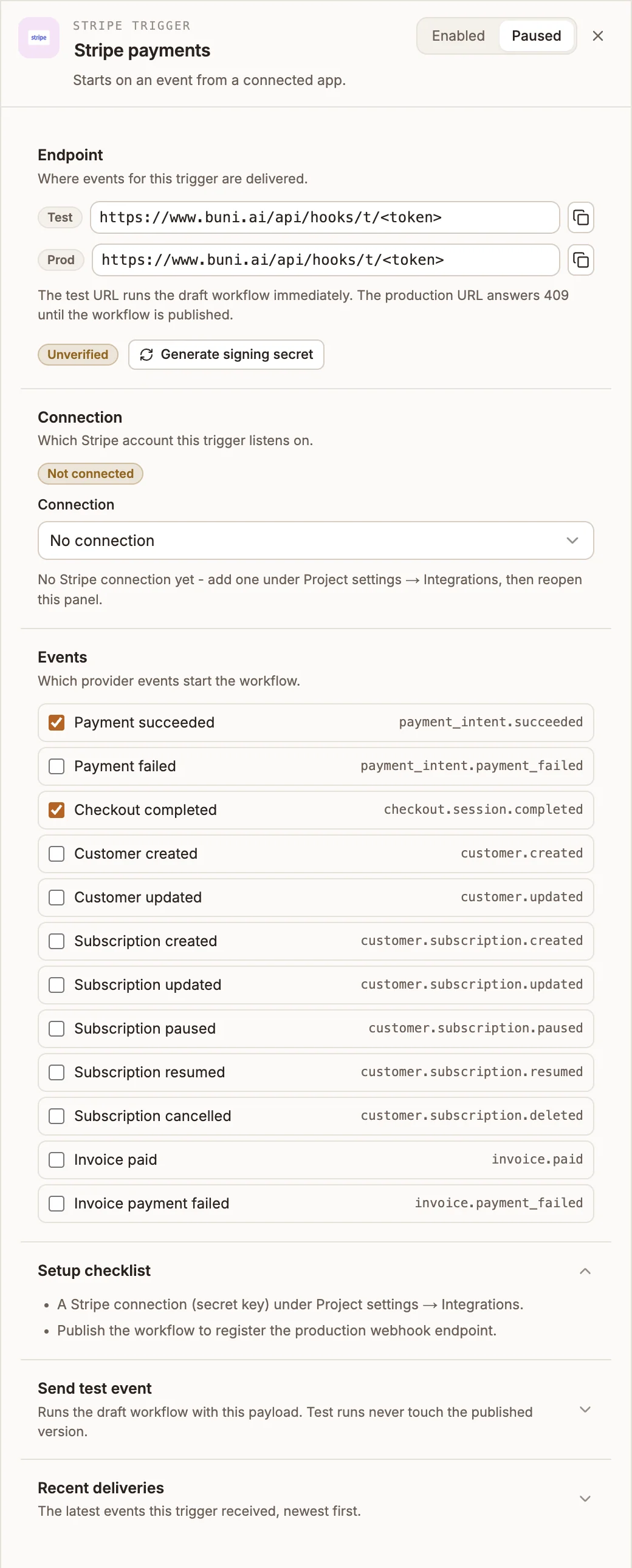Expand the Send test event section

click(x=585, y=1409)
